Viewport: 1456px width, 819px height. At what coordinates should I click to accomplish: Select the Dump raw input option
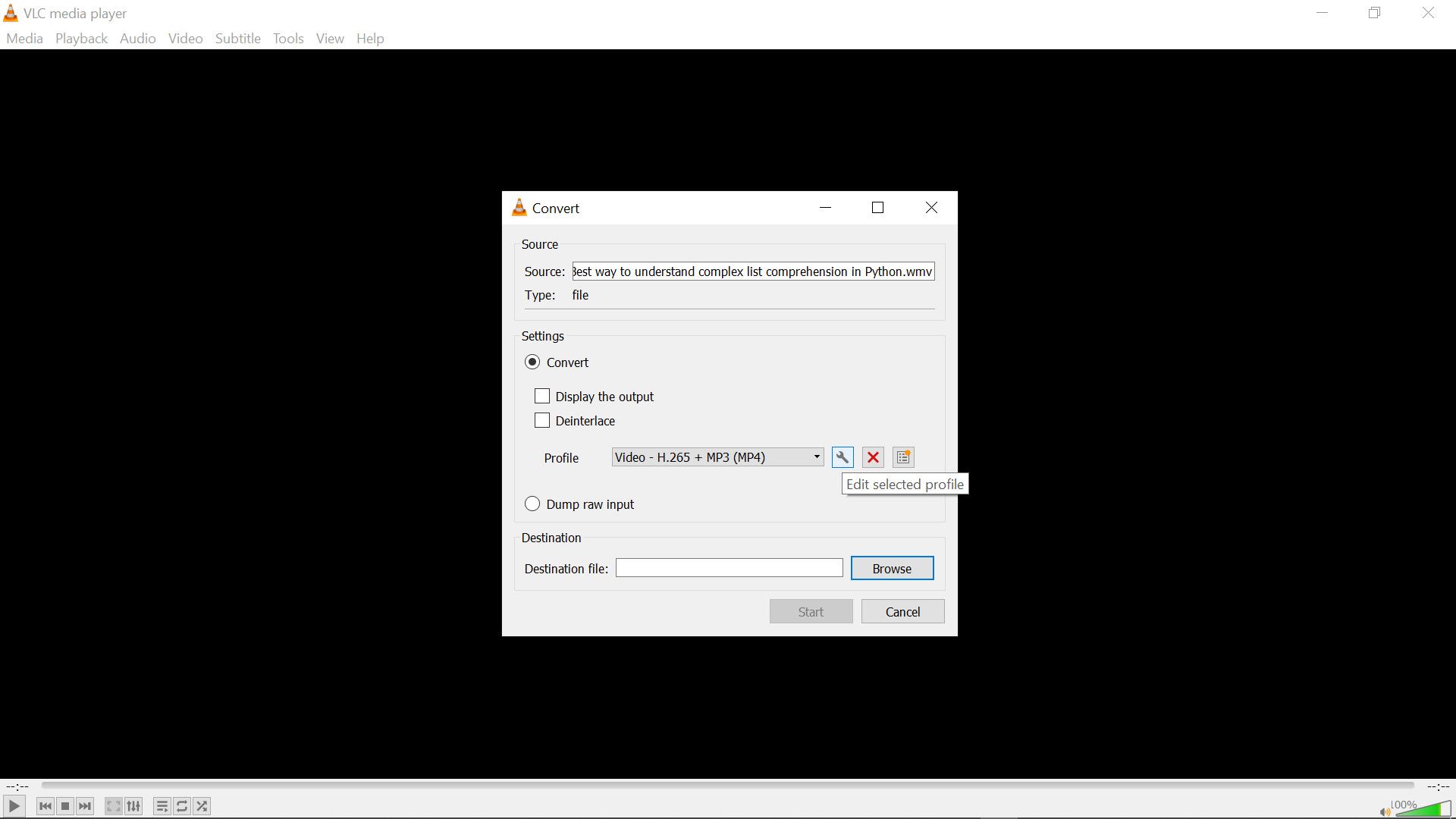point(533,503)
